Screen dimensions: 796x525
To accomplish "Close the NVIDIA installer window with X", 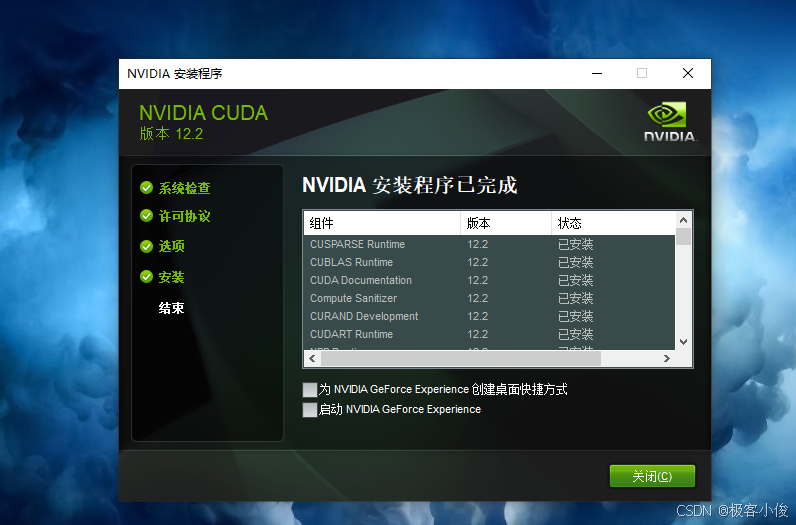I will click(x=688, y=74).
